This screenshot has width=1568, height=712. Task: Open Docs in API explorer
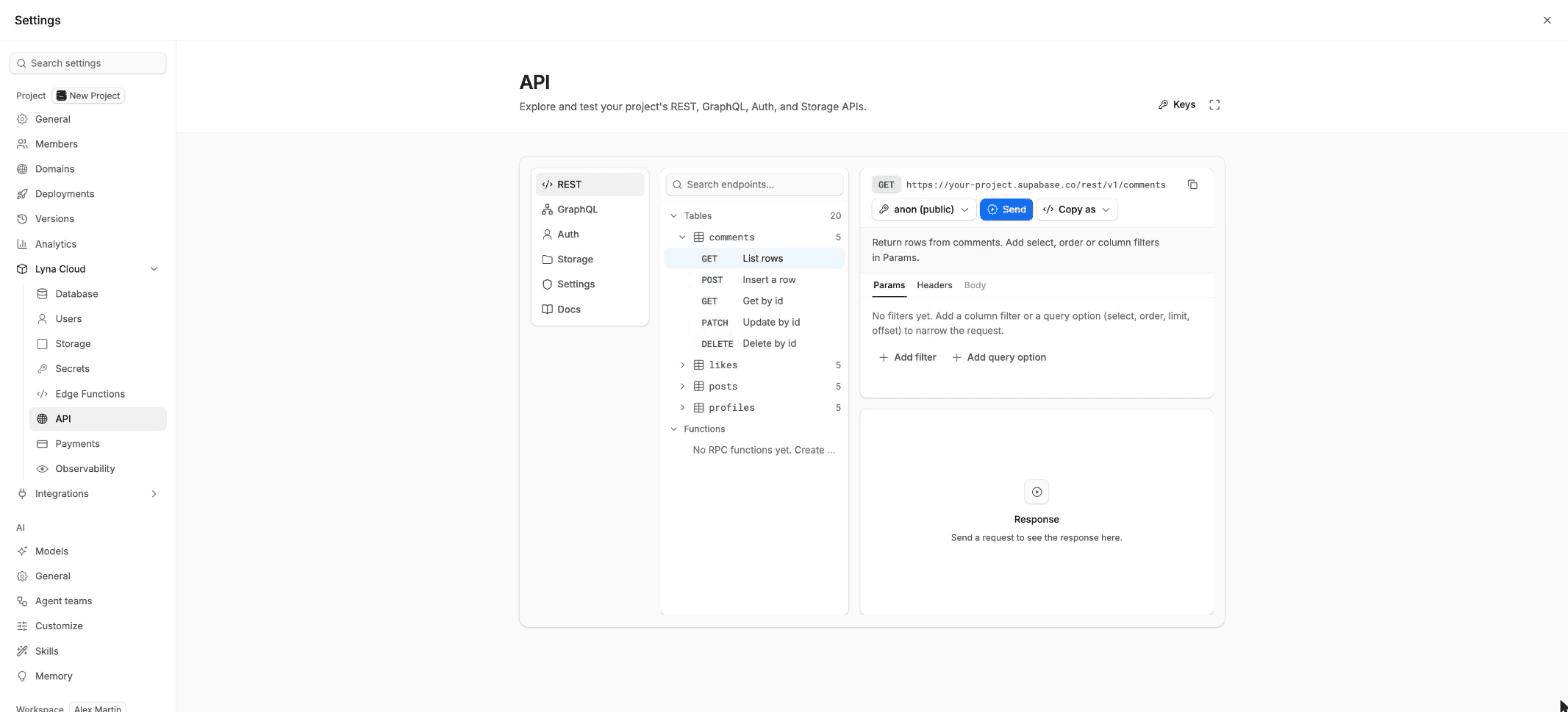tap(590, 310)
